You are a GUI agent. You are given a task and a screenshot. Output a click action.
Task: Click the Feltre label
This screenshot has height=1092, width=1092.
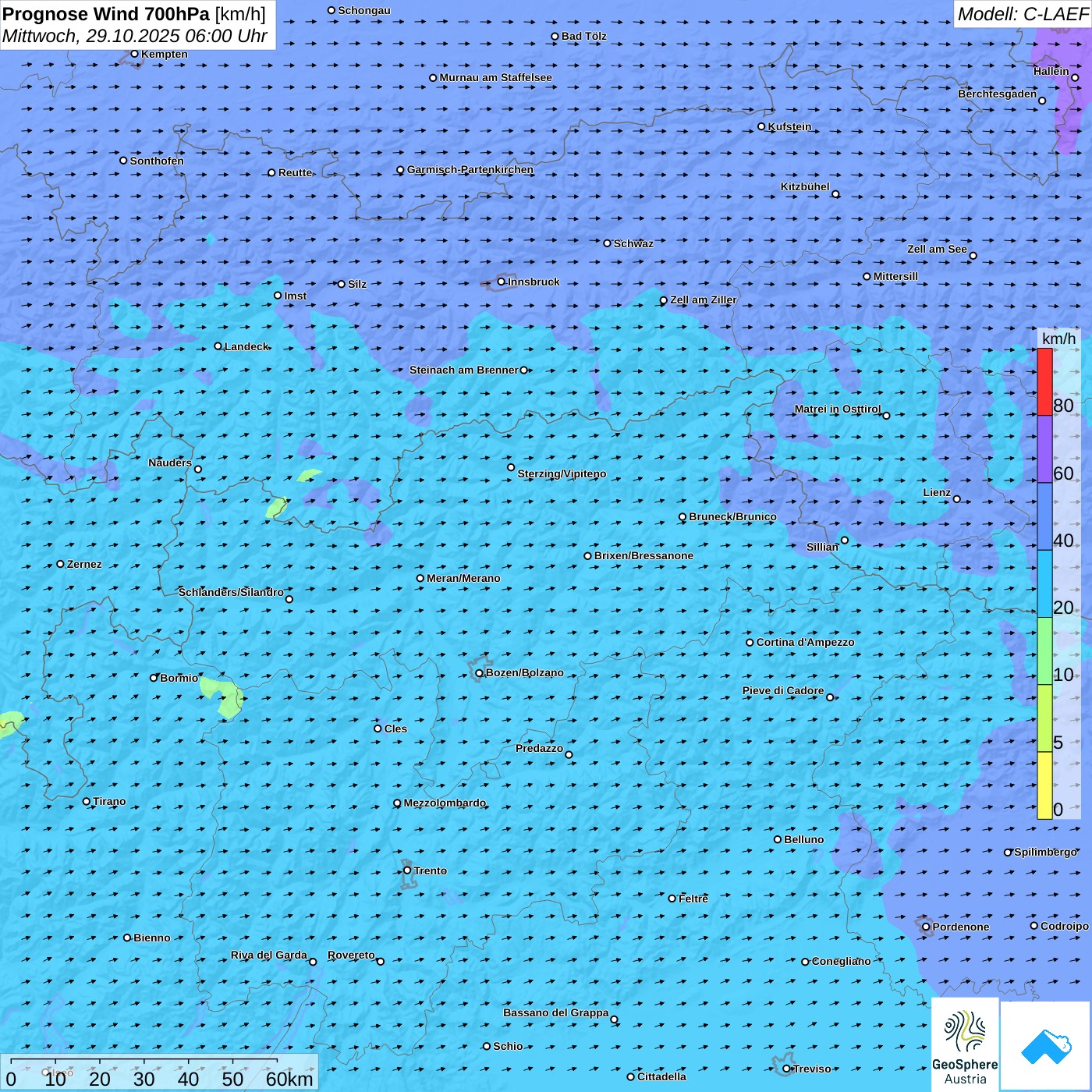(x=693, y=899)
